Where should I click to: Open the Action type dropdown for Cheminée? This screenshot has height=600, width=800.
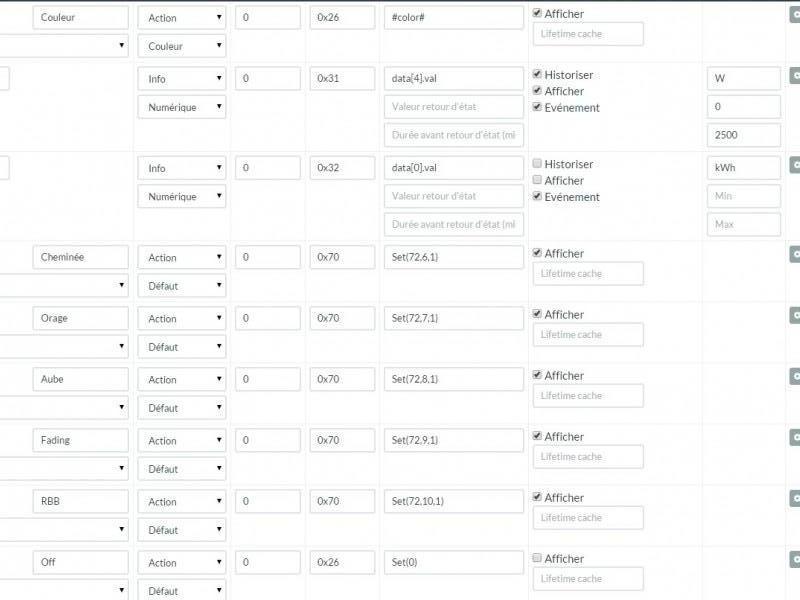coord(181,257)
